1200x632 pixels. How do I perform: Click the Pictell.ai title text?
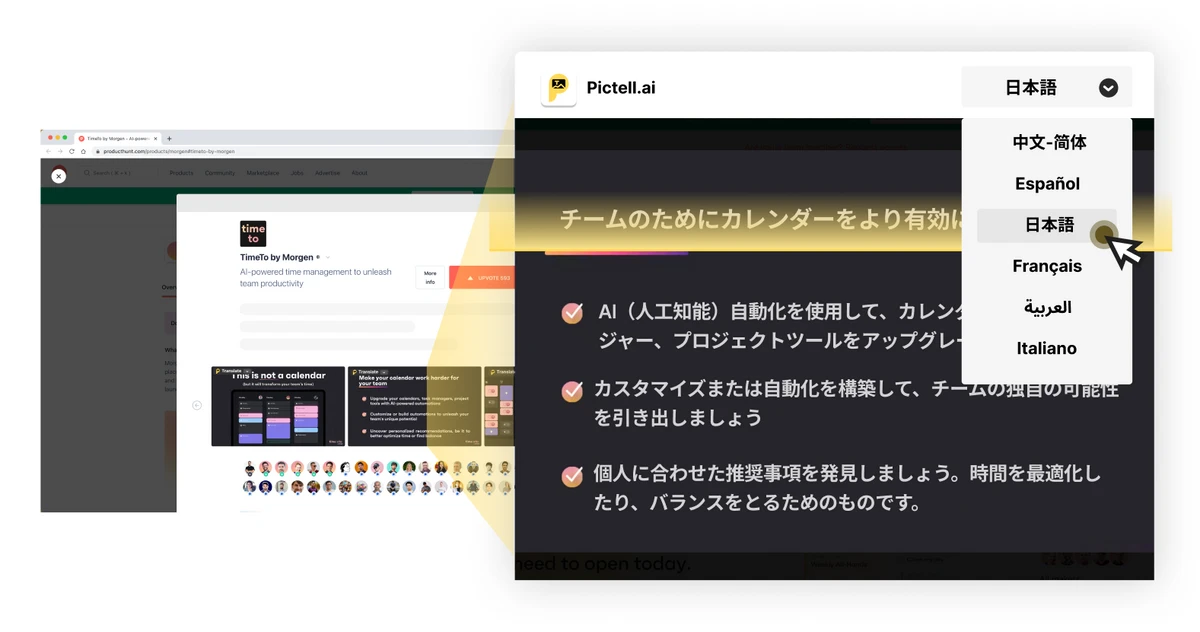pos(621,88)
